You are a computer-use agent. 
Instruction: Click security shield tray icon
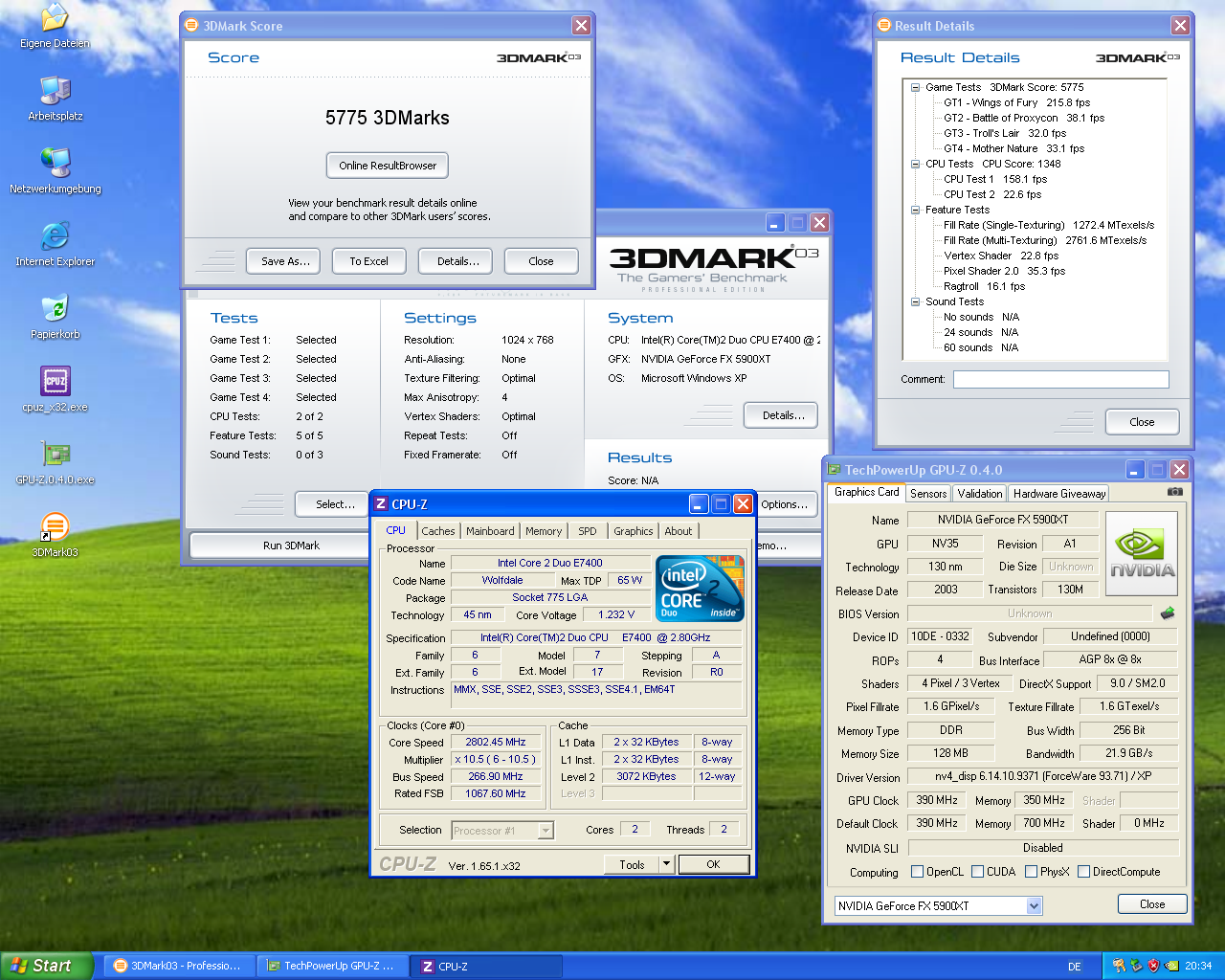click(x=1153, y=967)
